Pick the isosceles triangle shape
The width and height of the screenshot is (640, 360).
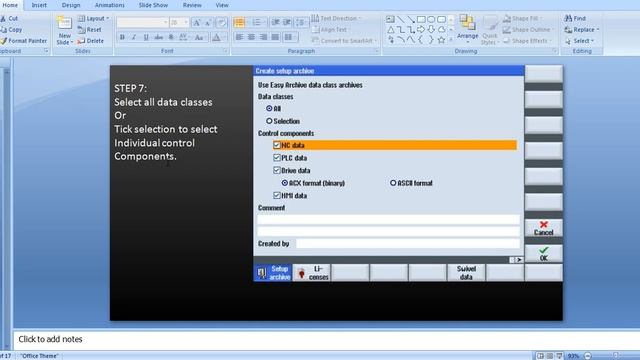(391, 29)
